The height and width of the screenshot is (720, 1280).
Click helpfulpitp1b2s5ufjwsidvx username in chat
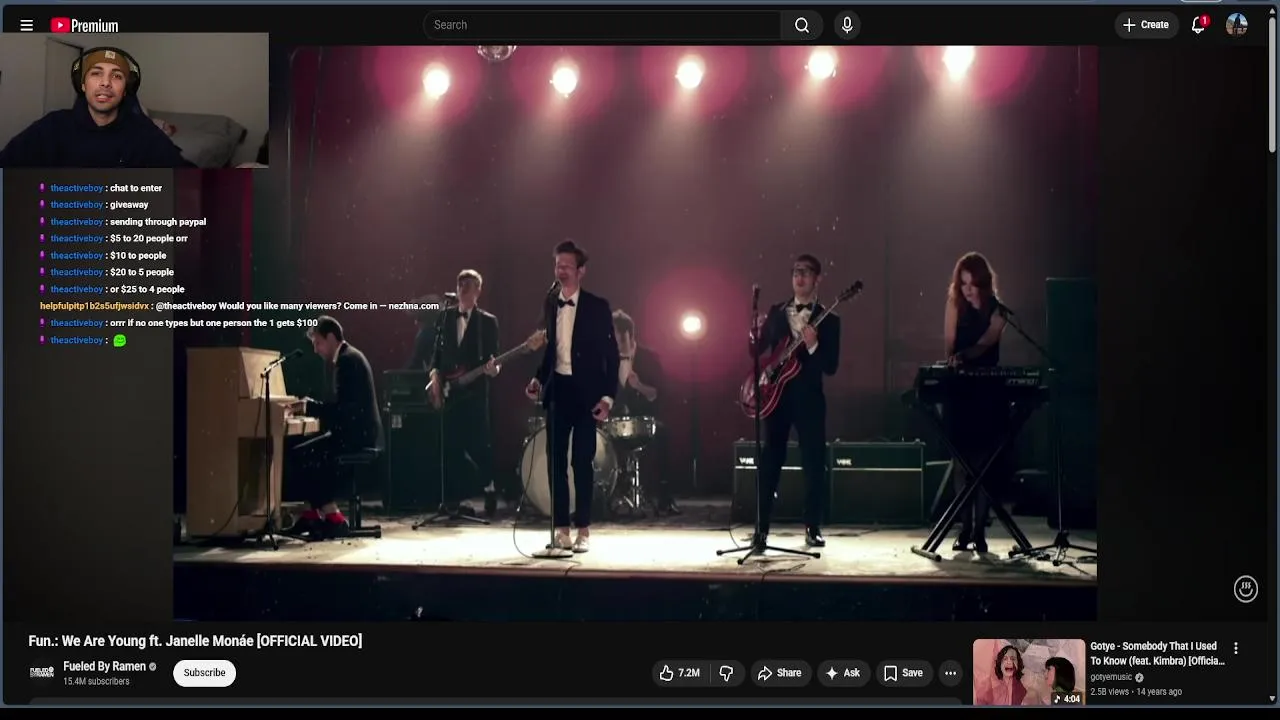pyautogui.click(x=94, y=306)
